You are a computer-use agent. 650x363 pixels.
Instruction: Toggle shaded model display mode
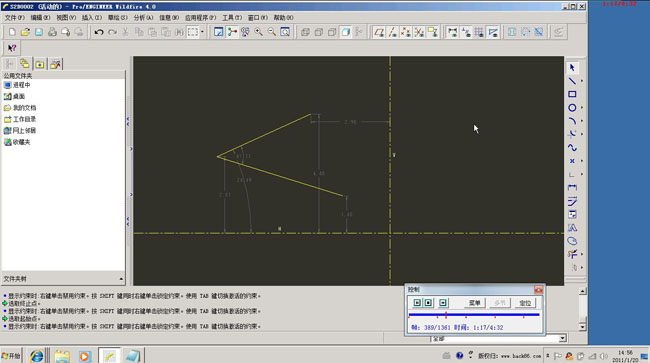click(345, 32)
